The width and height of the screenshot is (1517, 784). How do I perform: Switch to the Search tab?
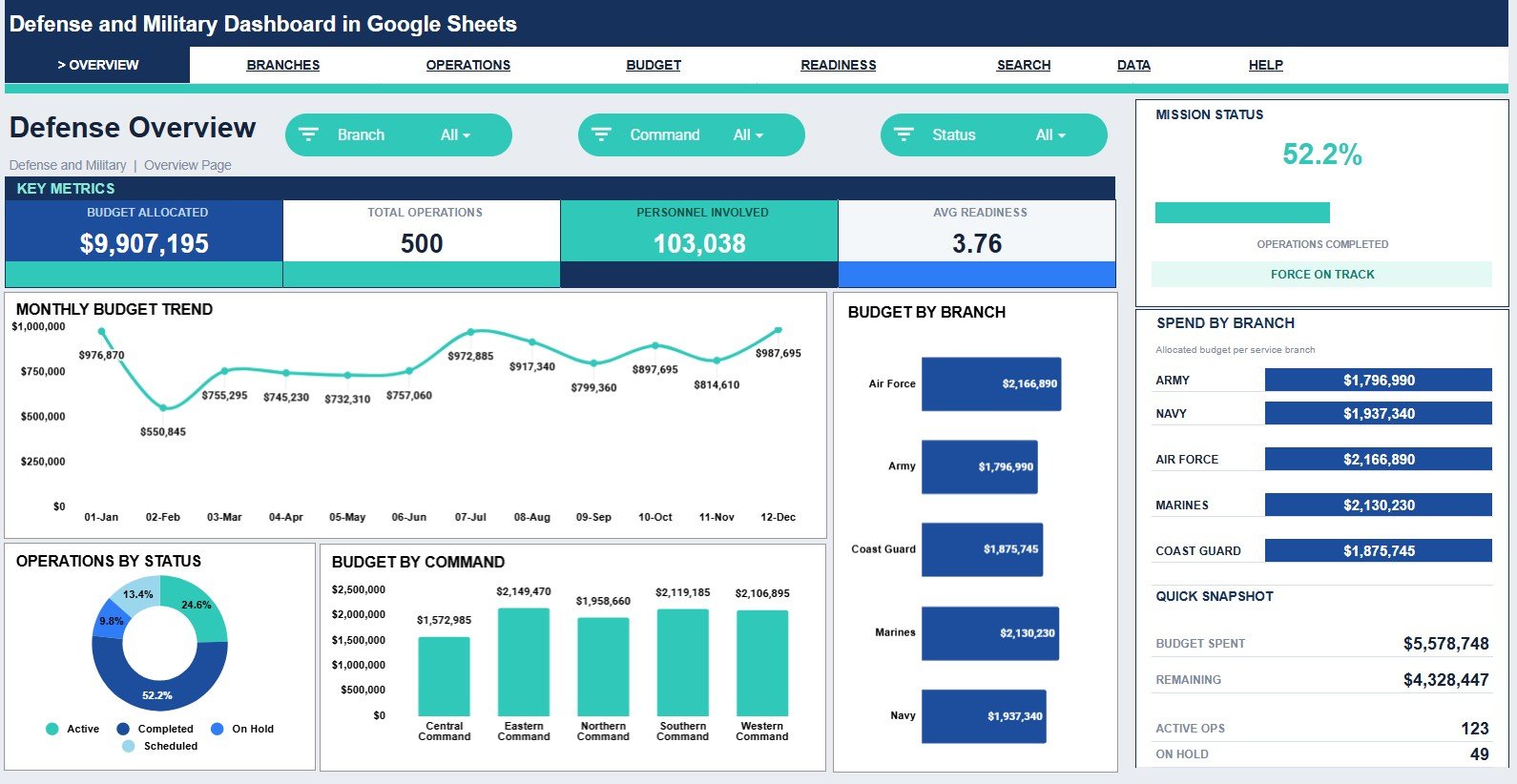1024,65
